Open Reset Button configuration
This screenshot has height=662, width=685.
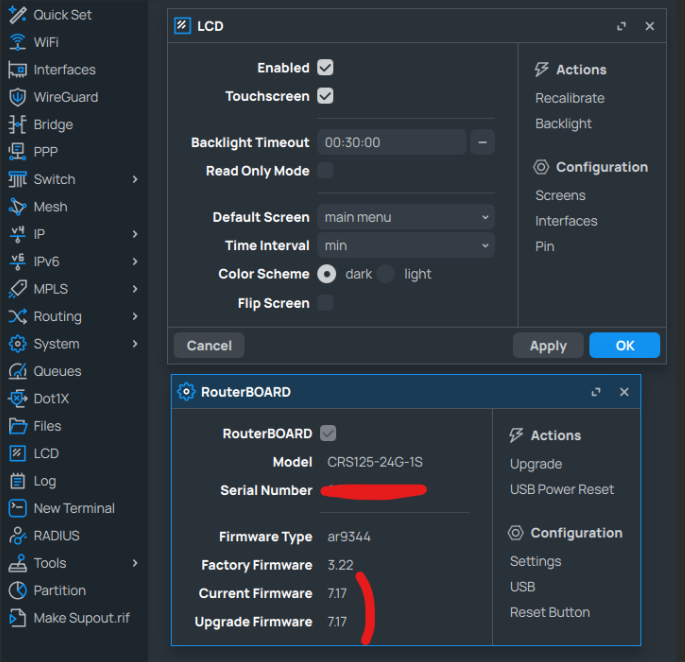[550, 612]
